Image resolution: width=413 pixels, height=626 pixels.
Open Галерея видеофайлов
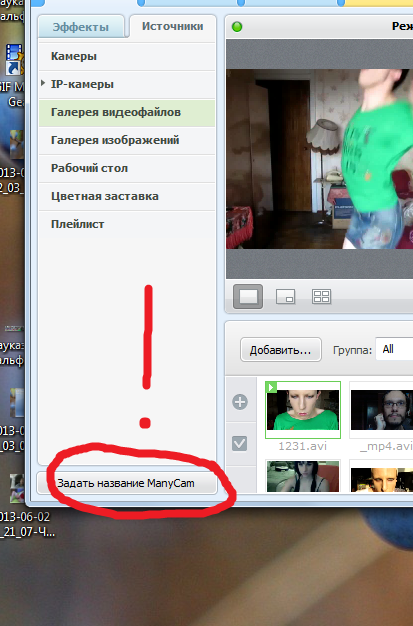127,113
